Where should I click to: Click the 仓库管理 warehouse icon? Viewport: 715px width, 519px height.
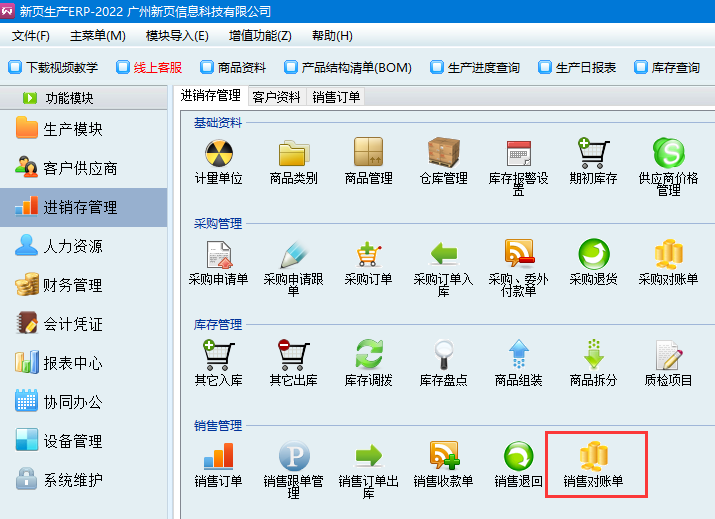443,155
